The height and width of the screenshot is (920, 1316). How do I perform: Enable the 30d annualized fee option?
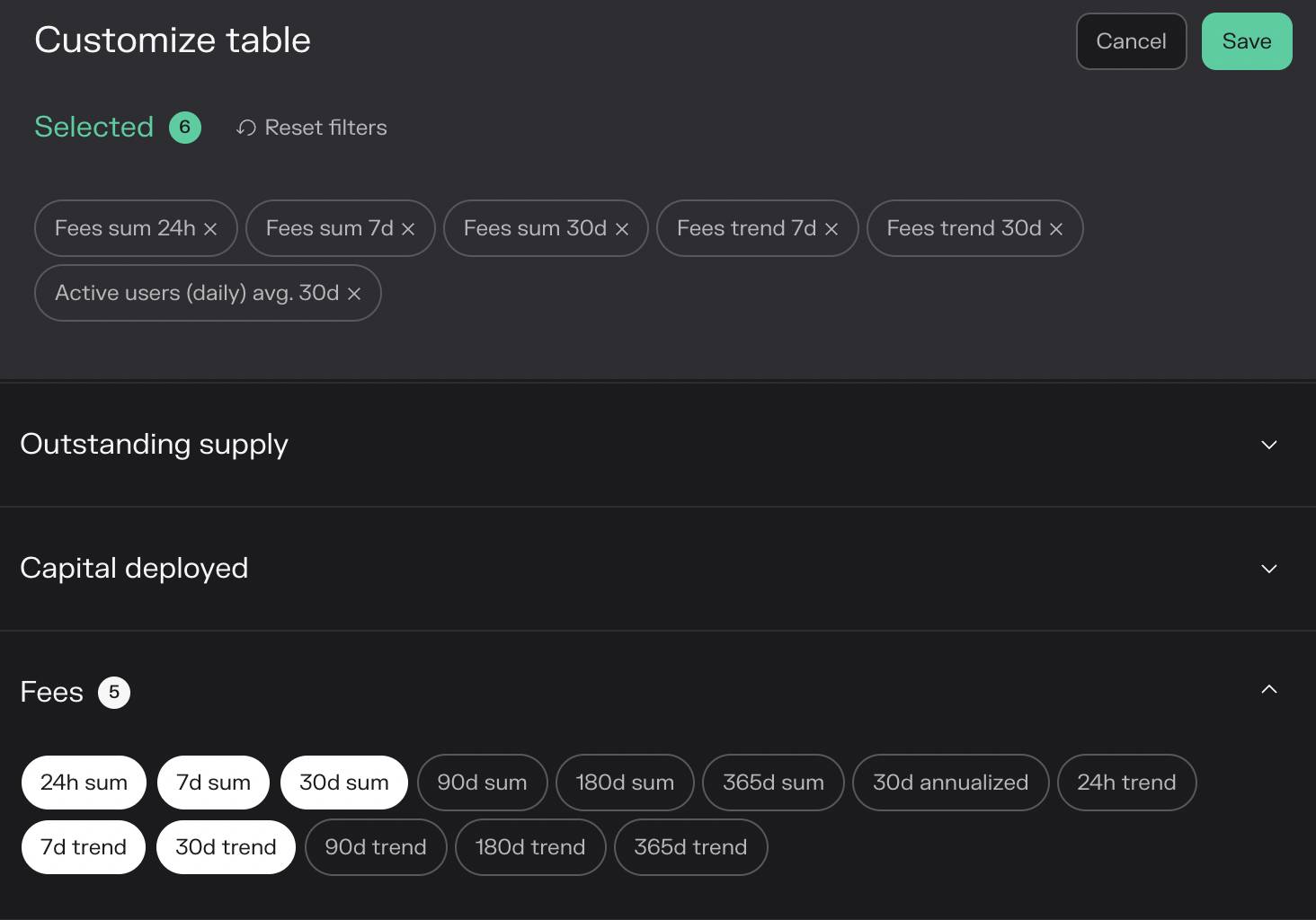click(951, 783)
